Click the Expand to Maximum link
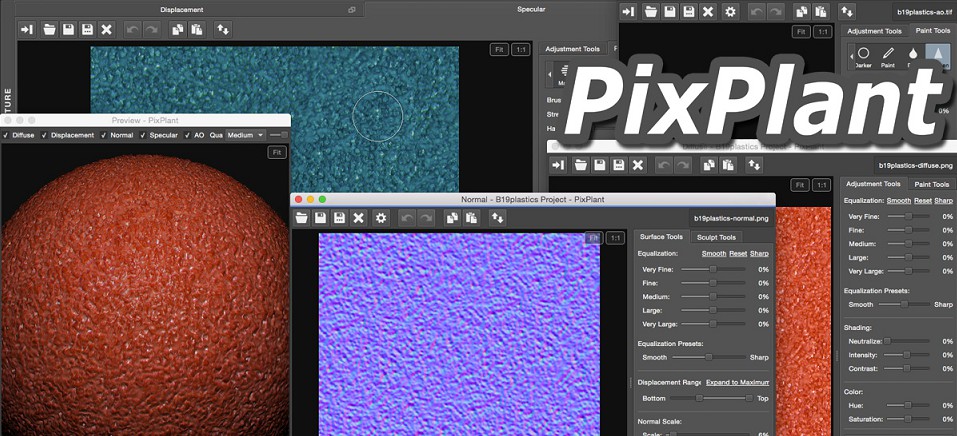The width and height of the screenshot is (957, 436). click(737, 382)
